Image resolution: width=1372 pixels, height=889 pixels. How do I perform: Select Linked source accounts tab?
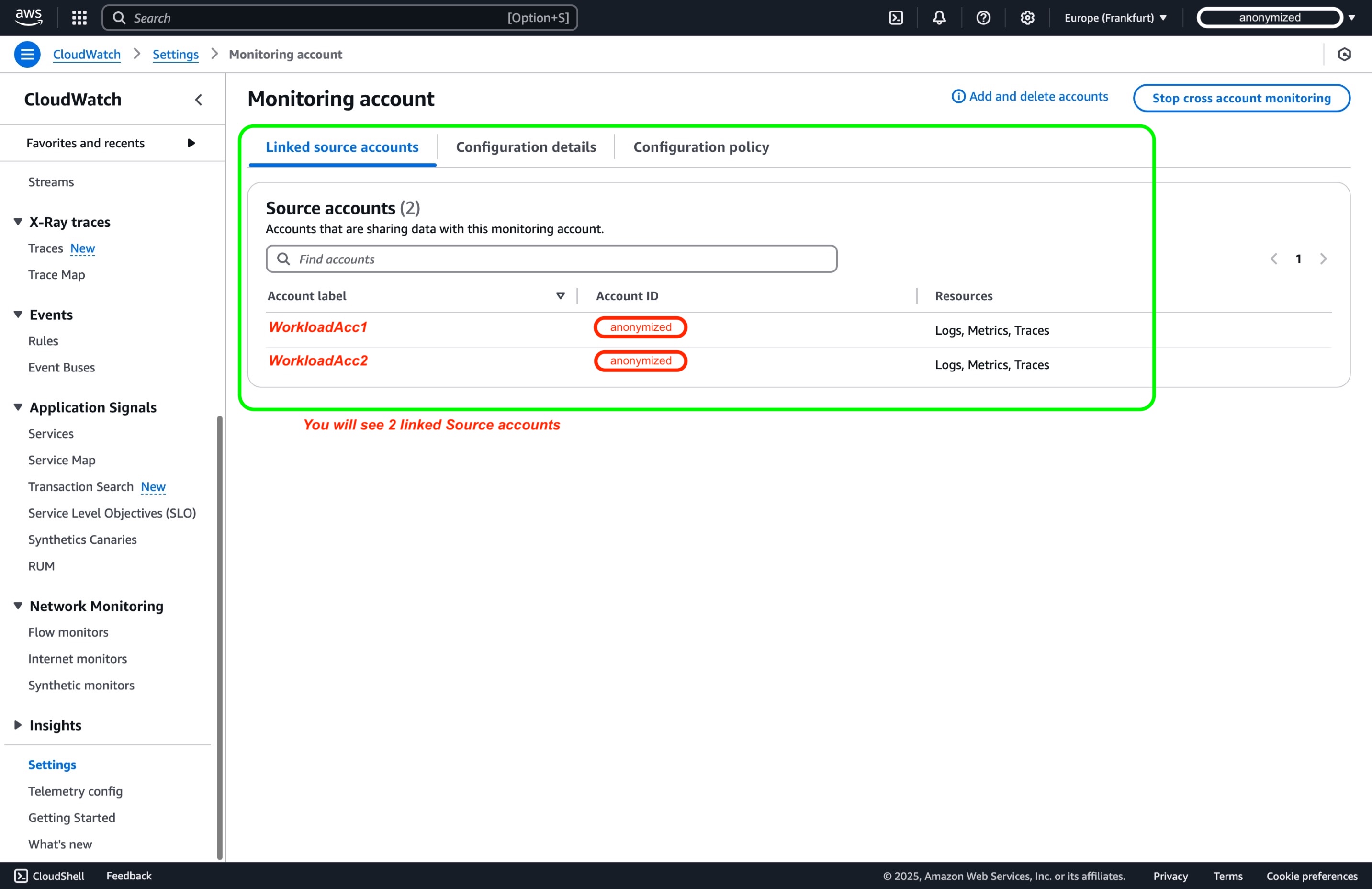(x=342, y=147)
